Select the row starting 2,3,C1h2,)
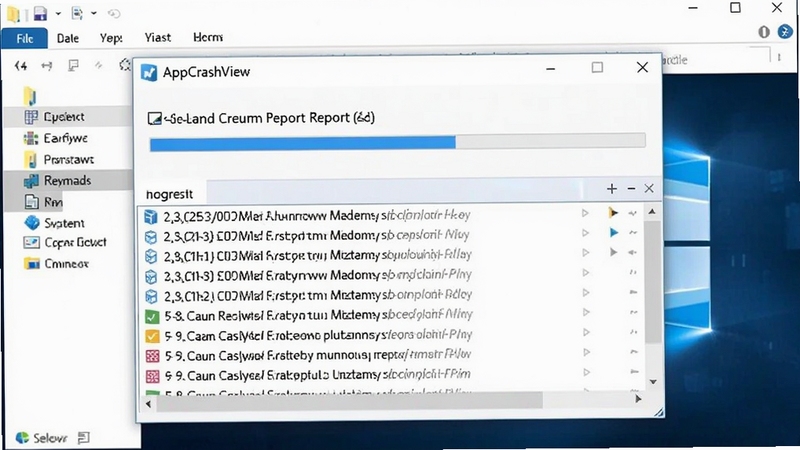 pyautogui.click(x=391, y=295)
